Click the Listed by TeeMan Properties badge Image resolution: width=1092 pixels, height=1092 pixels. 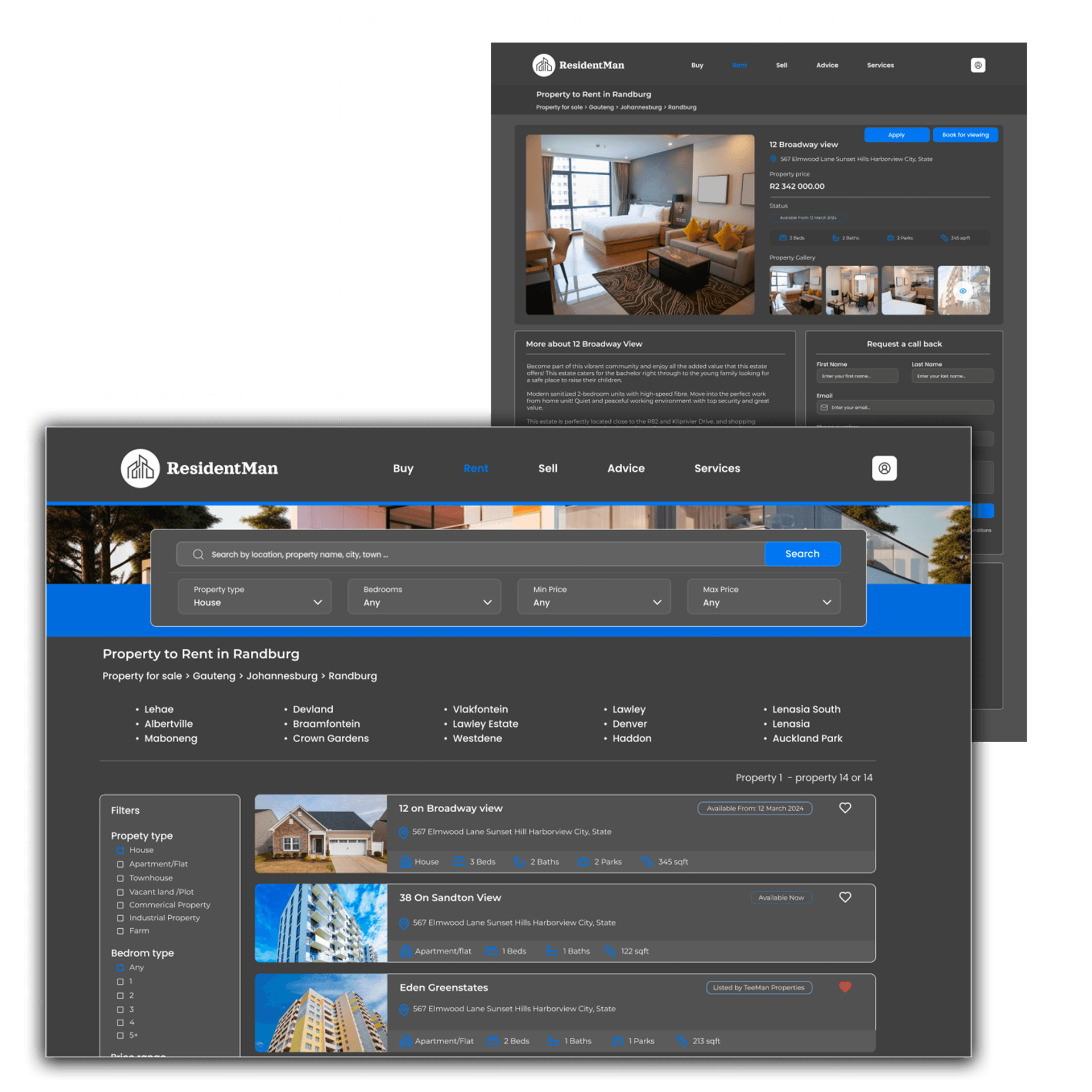(x=759, y=987)
